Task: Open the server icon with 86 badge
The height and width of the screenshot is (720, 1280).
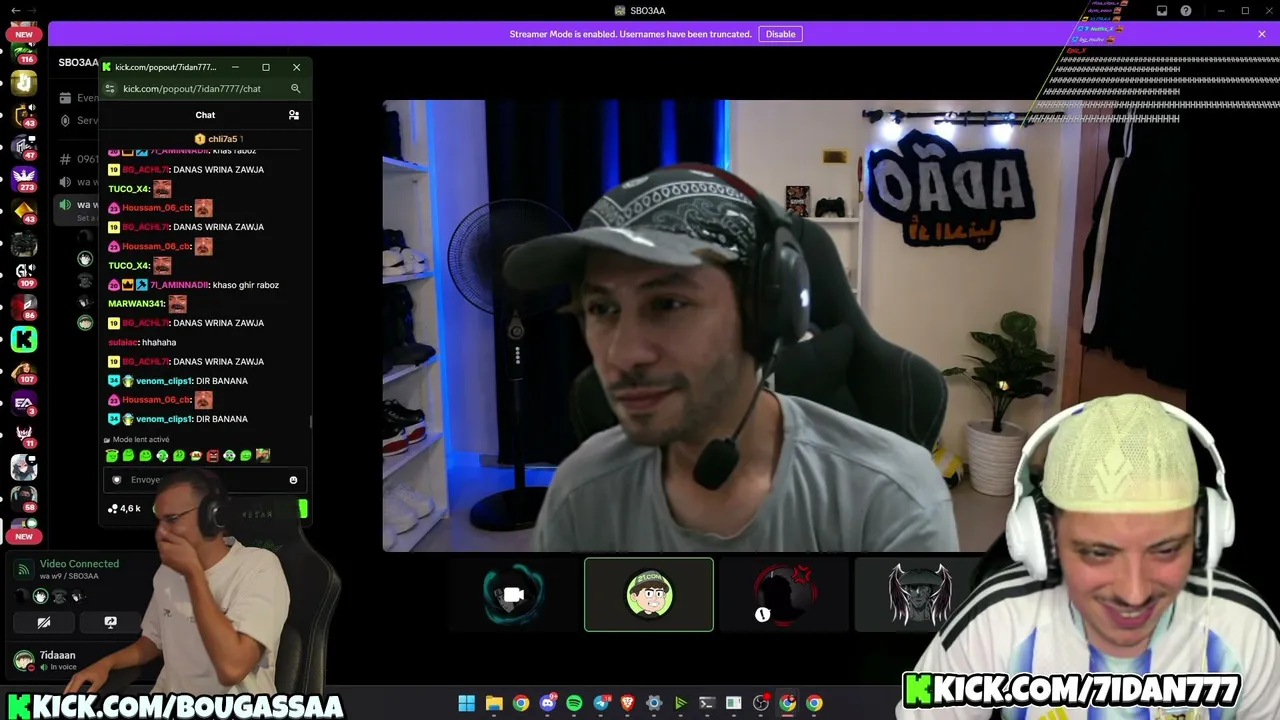Action: tap(24, 306)
